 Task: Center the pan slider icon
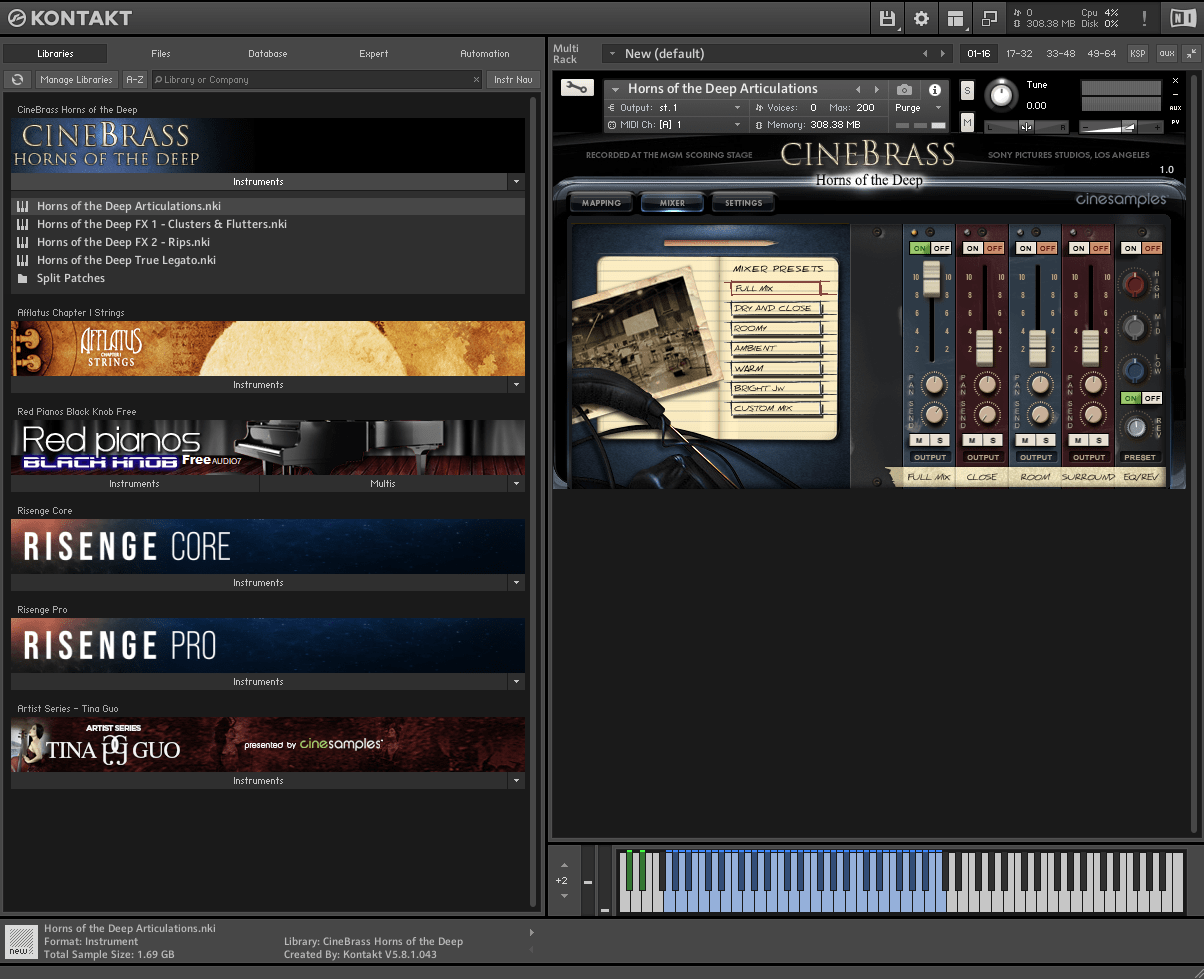coord(1027,127)
